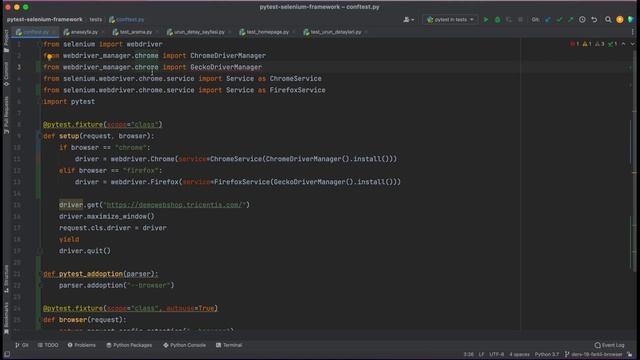Click Run with Coverage icon

point(509,20)
